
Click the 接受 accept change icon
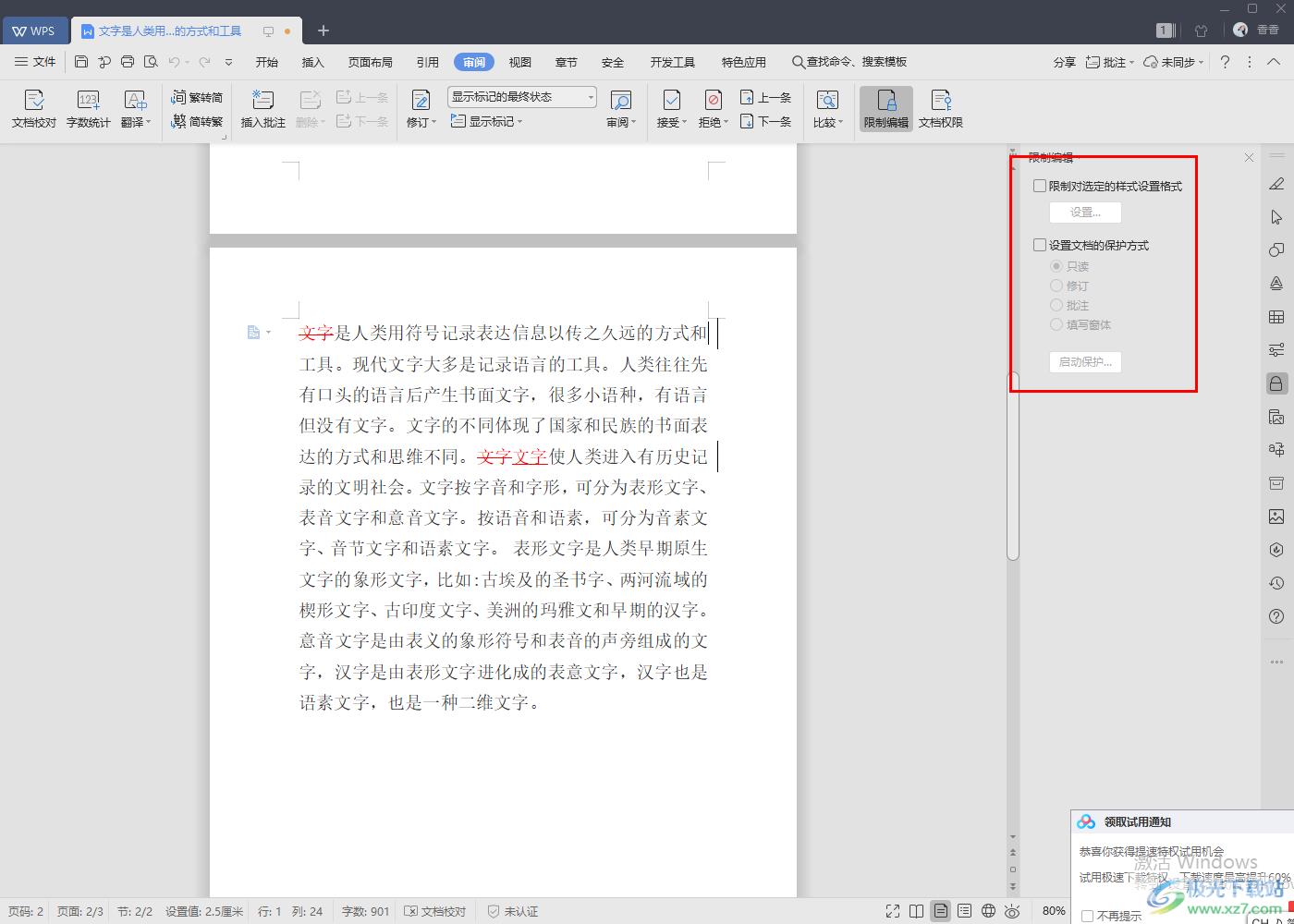pyautogui.click(x=672, y=100)
